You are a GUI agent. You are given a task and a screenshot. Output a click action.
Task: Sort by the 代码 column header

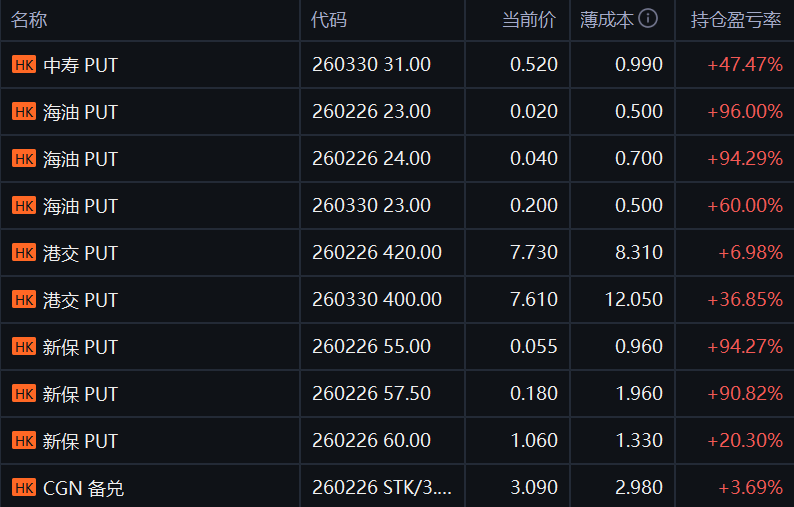coord(329,20)
